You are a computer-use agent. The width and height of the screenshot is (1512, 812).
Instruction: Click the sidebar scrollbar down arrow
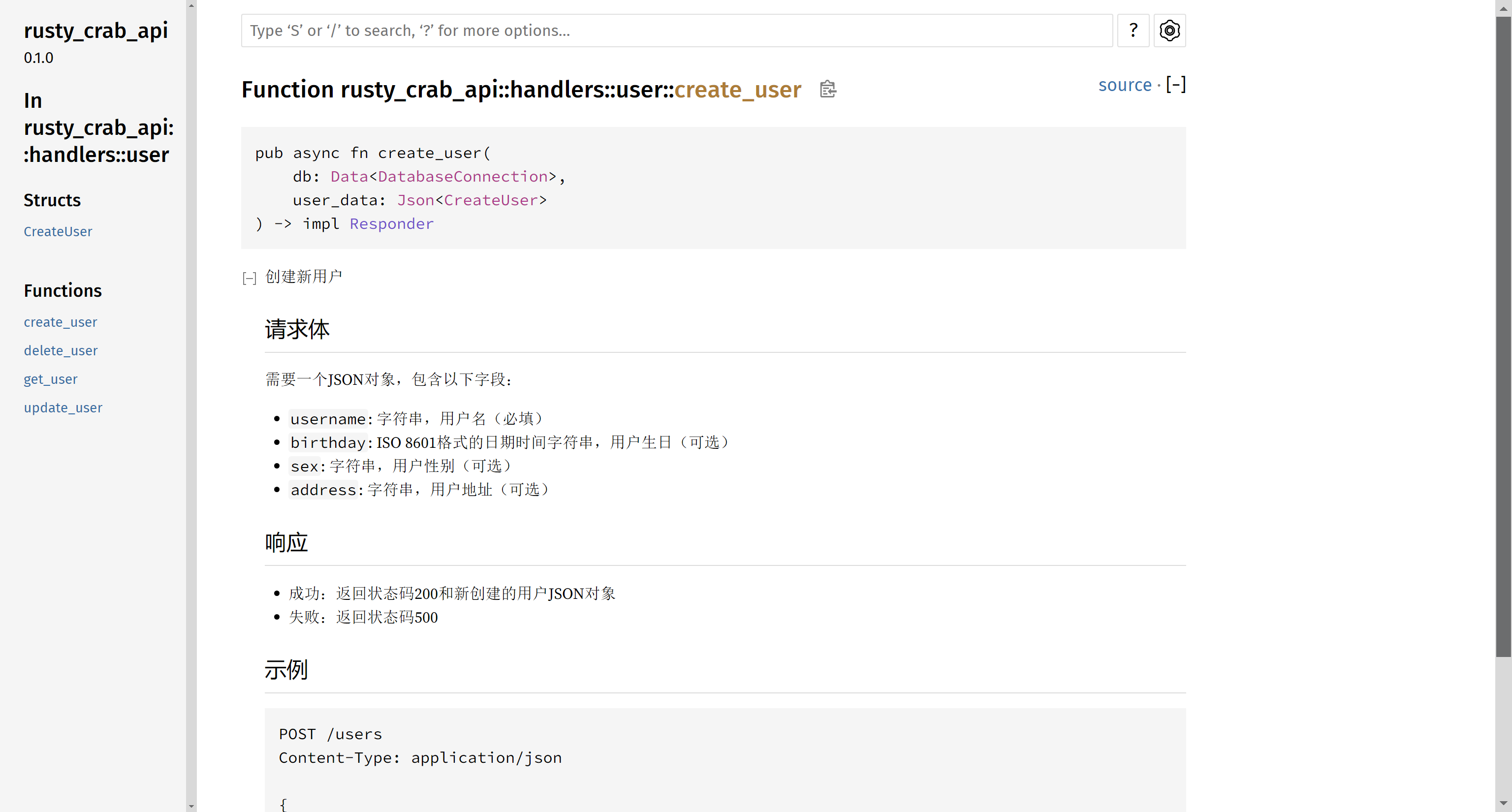click(191, 806)
